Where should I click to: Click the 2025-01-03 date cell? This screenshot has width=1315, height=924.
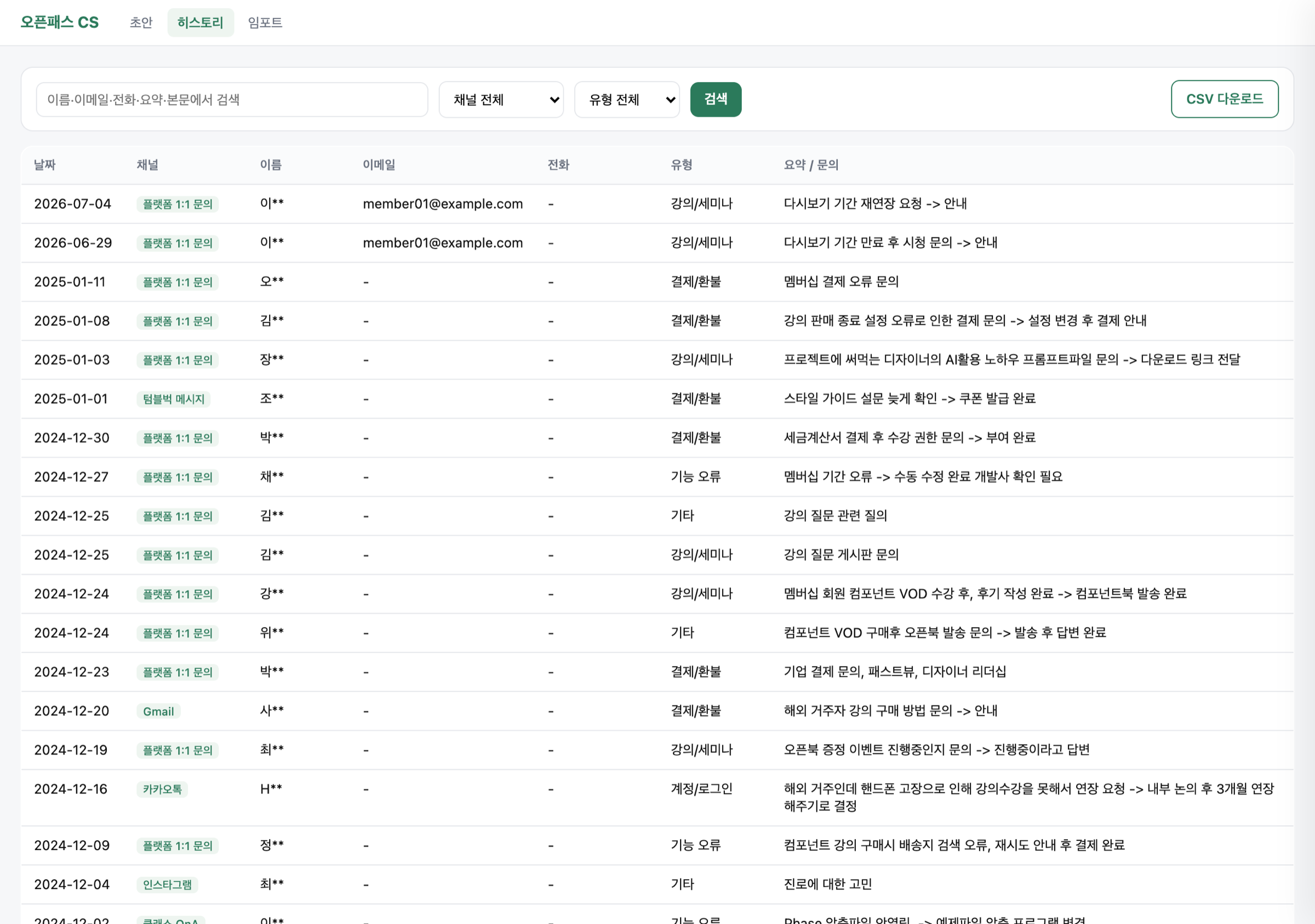click(x=72, y=359)
